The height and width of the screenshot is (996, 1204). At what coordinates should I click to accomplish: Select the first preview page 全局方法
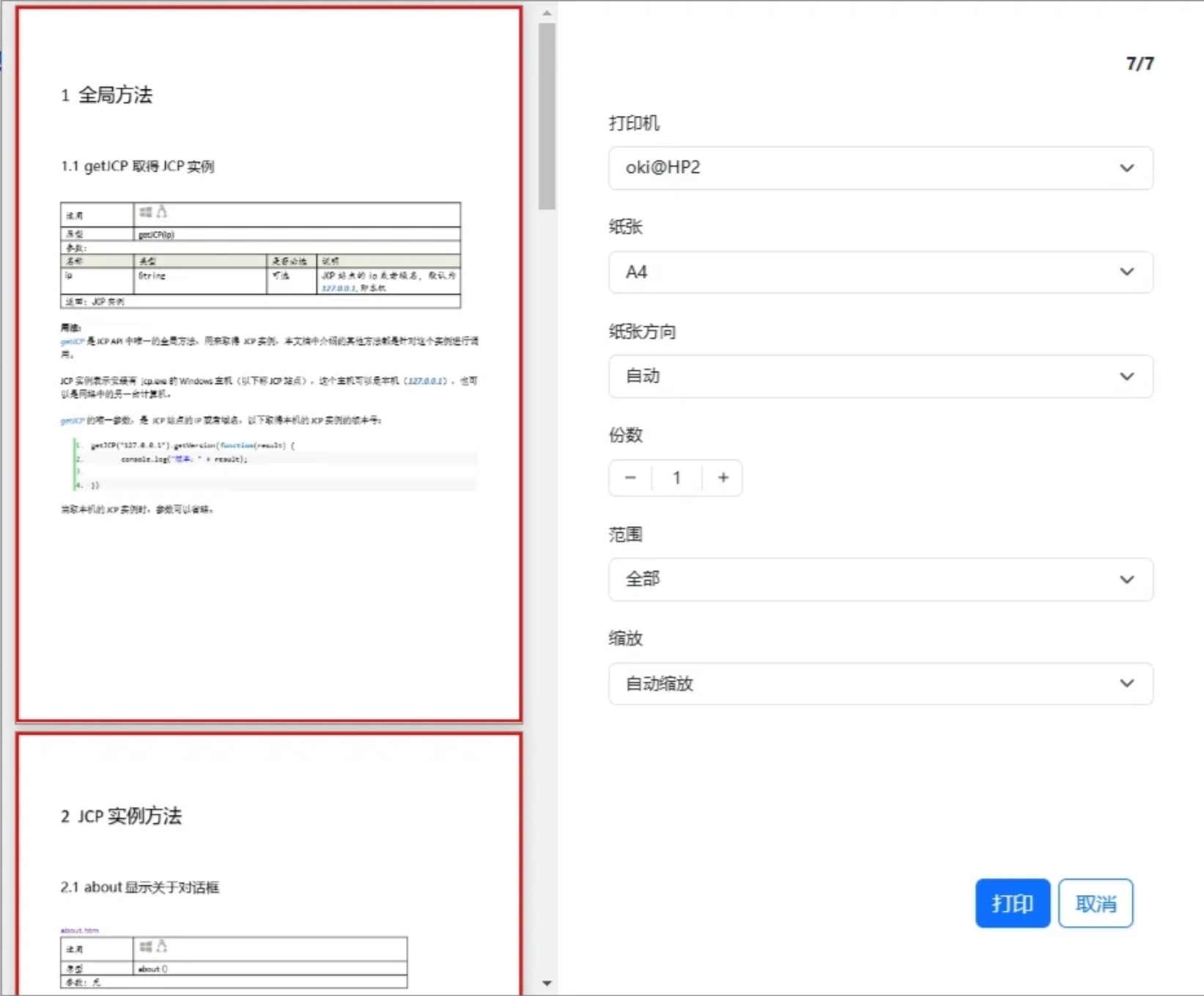click(x=269, y=364)
